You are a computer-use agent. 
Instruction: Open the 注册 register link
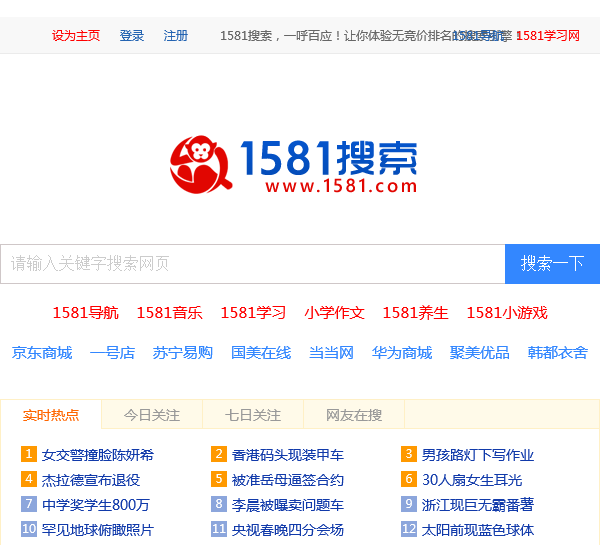pyautogui.click(x=176, y=36)
